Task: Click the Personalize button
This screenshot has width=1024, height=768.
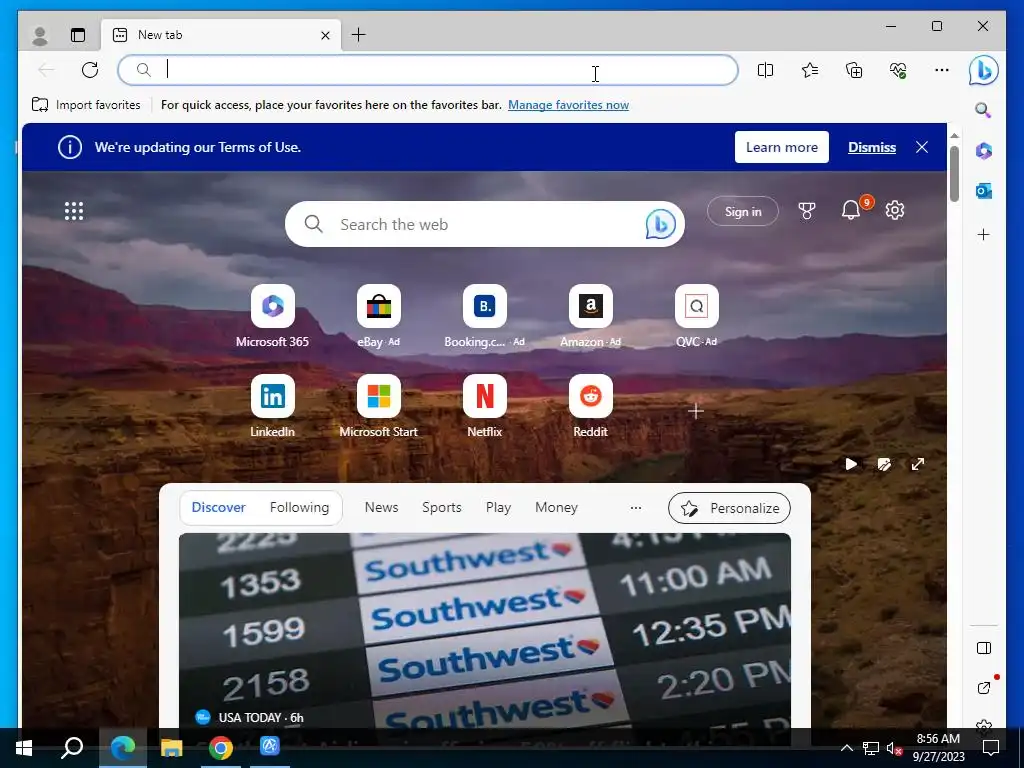Action: pos(729,508)
